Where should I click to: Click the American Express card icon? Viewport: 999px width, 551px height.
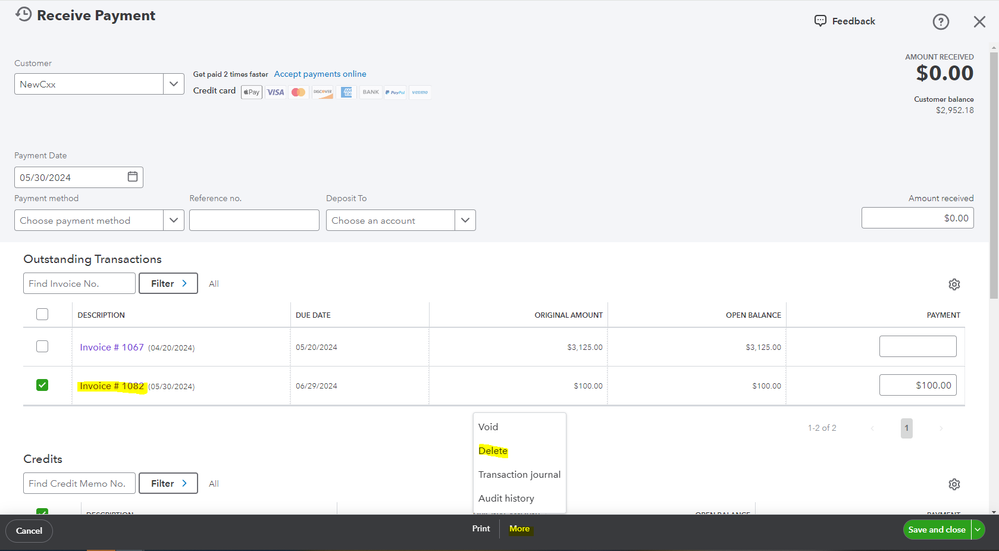(346, 92)
